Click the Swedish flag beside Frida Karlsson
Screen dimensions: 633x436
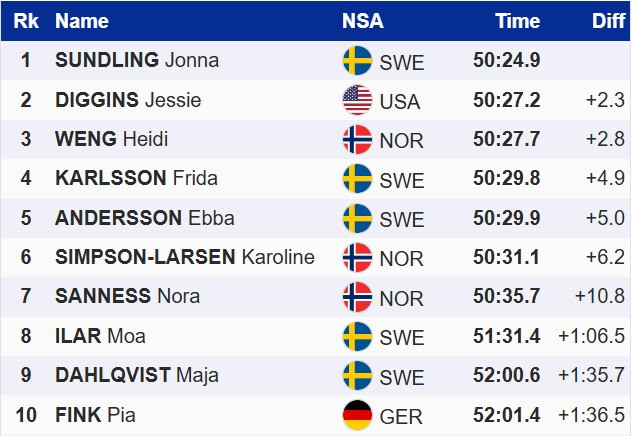coord(357,179)
